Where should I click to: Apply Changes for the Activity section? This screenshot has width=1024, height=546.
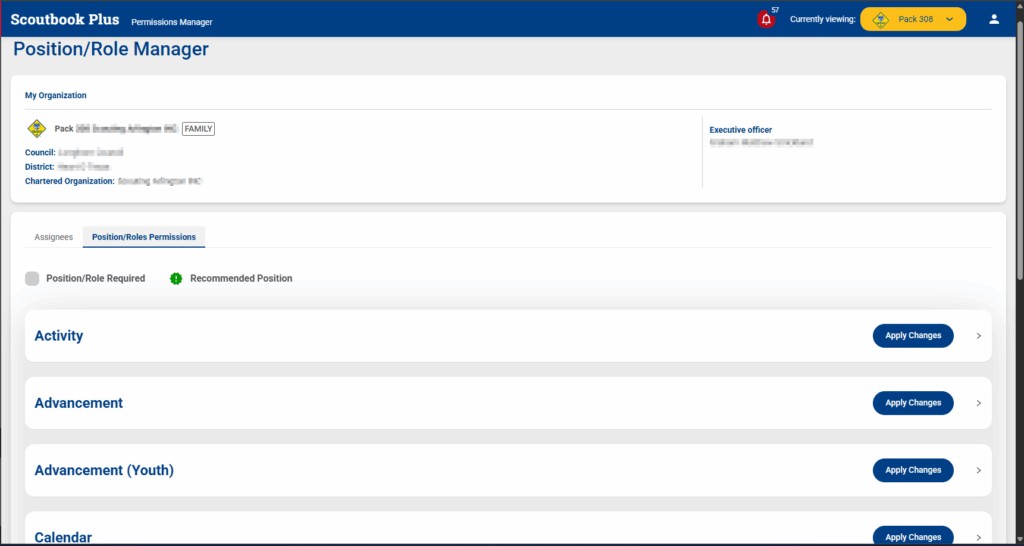[x=913, y=336]
